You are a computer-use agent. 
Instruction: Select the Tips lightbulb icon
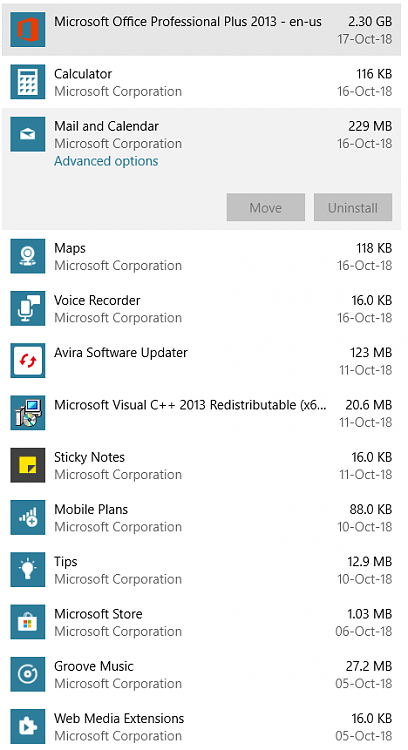coord(28,570)
